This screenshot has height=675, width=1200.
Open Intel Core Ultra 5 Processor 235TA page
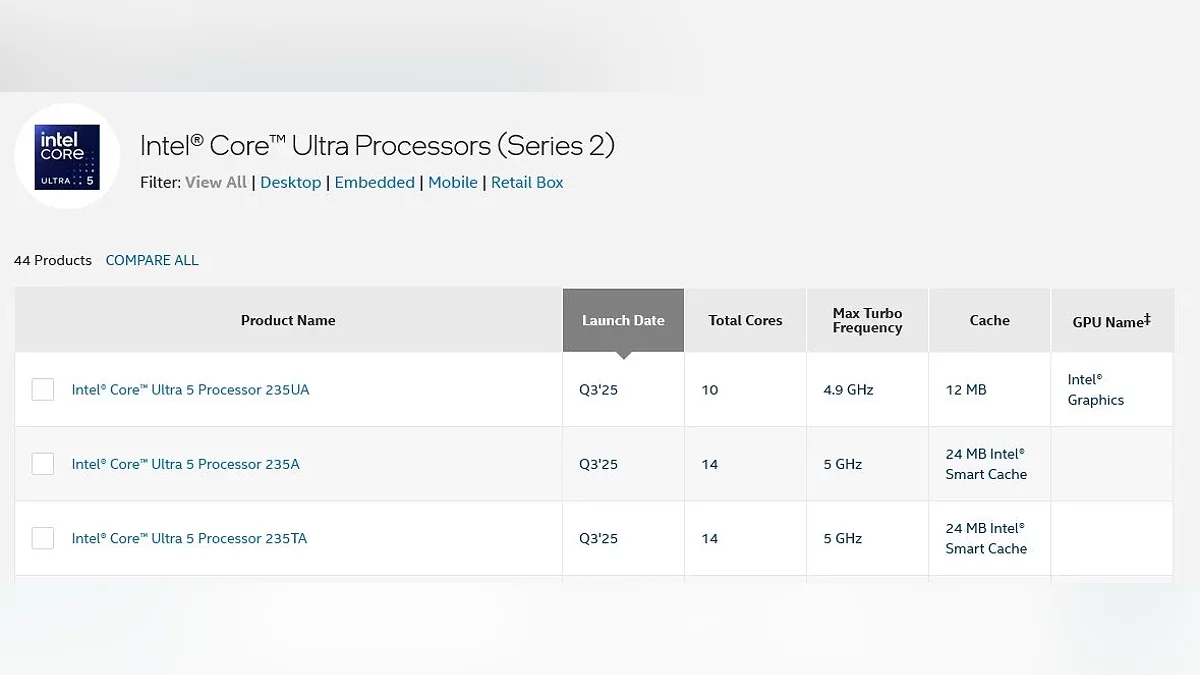(x=189, y=538)
